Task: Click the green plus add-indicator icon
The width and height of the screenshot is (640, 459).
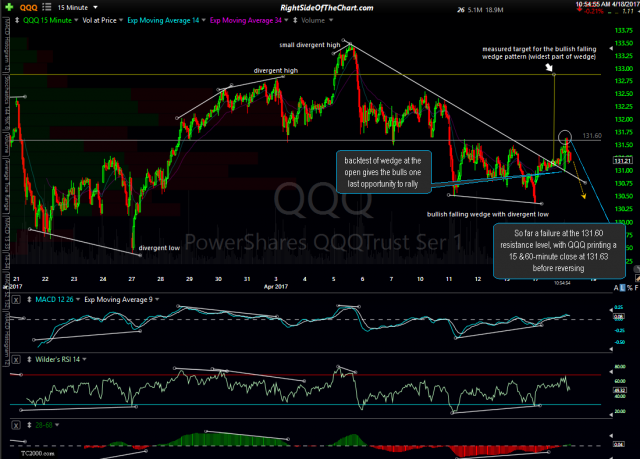Action: pyautogui.click(x=9, y=7)
